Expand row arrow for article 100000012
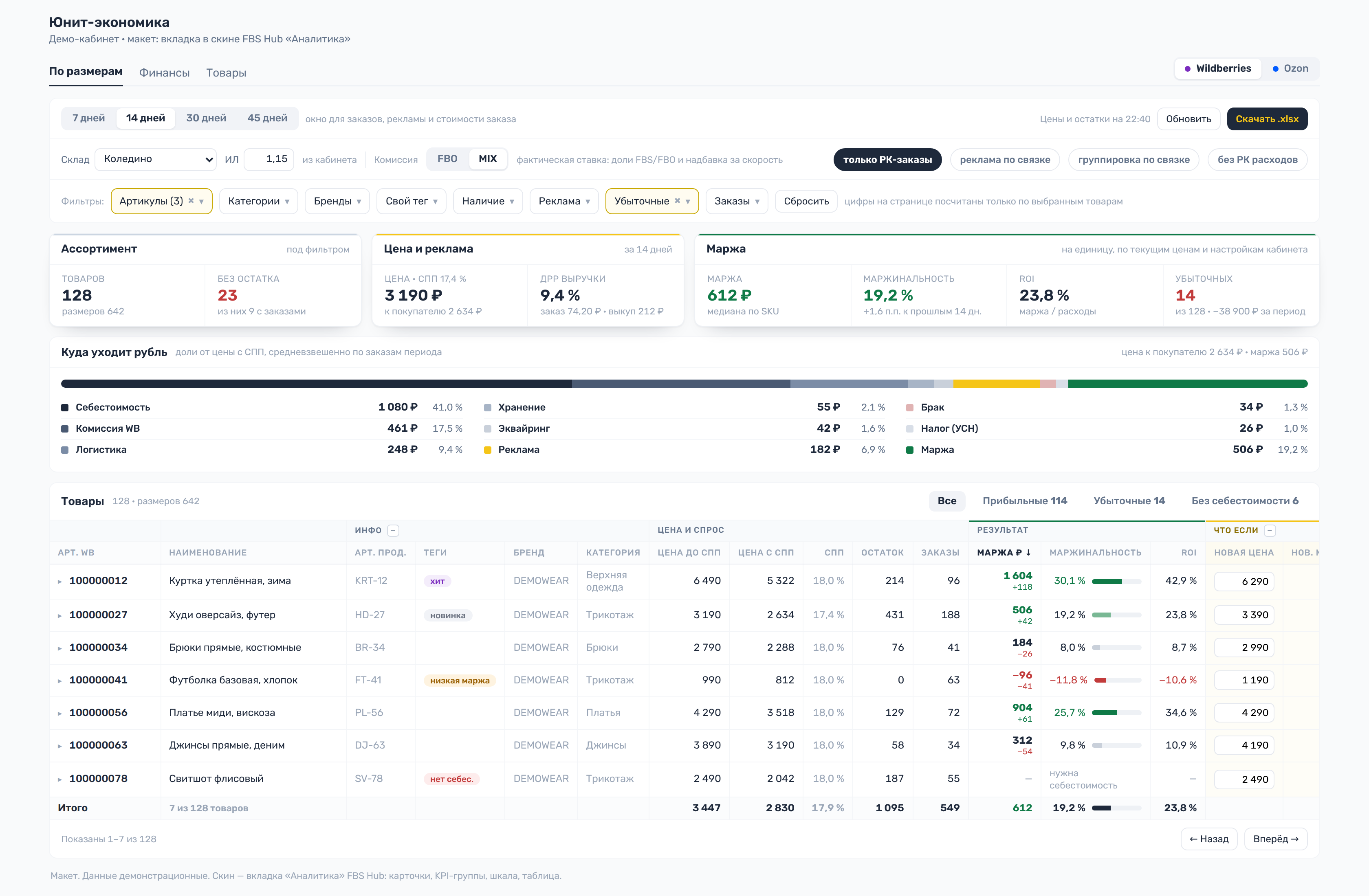Image resolution: width=1369 pixels, height=896 pixels. click(60, 582)
